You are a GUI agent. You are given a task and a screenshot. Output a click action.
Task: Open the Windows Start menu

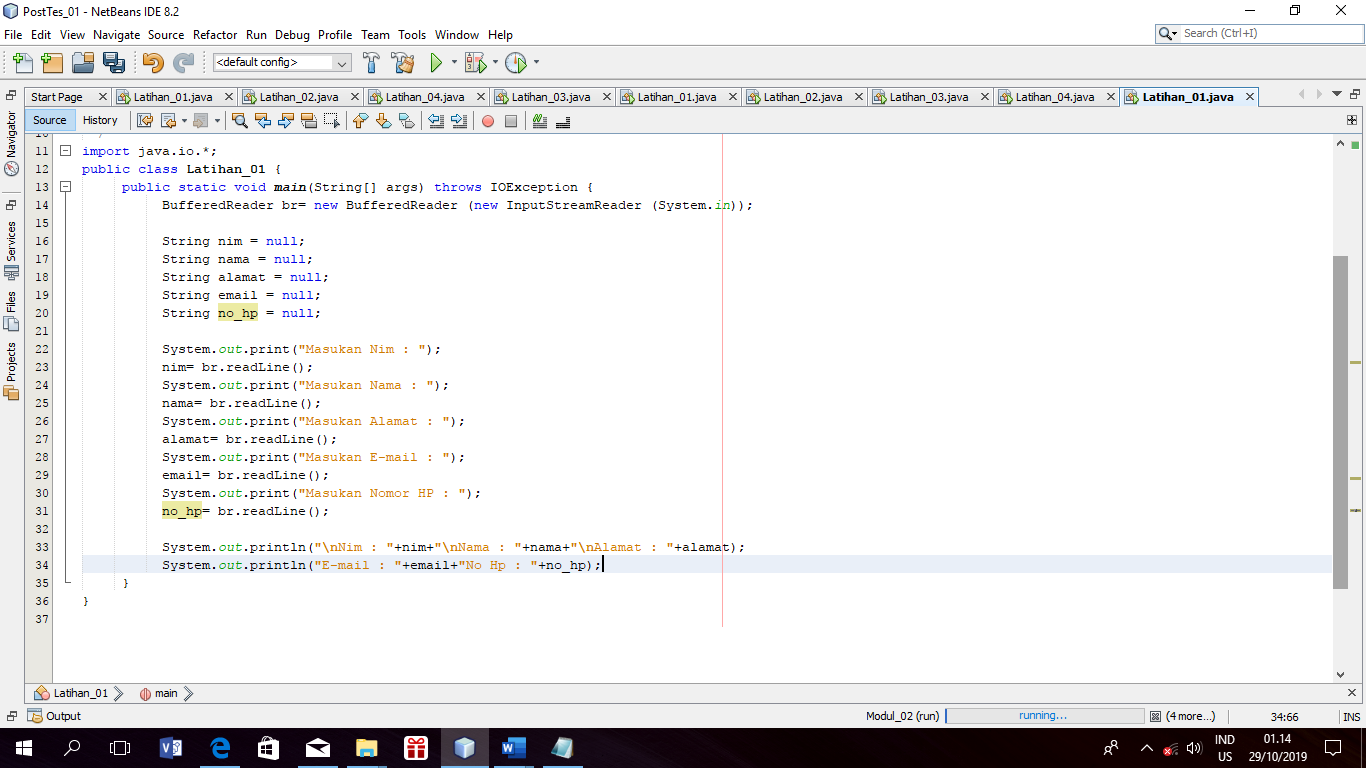click(24, 747)
